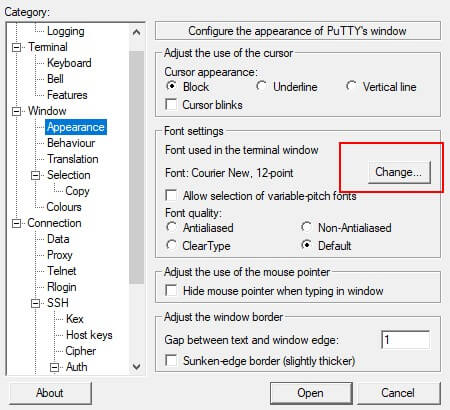
Task: Open the Terminal category
Action: coord(48,47)
